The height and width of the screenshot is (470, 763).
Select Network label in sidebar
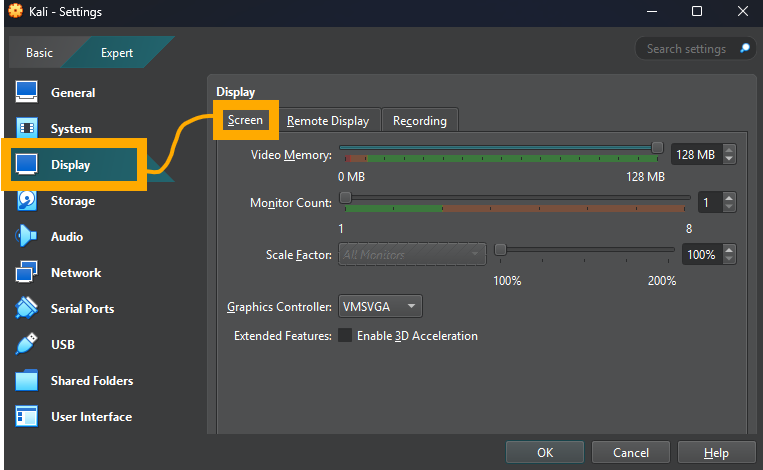coord(76,272)
